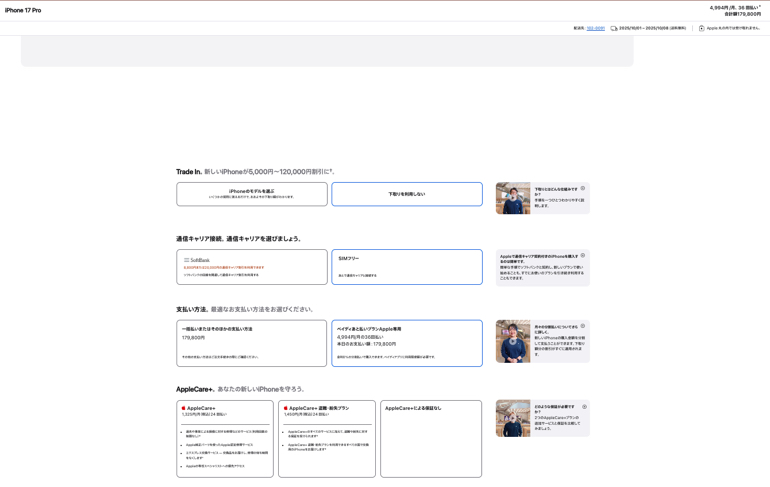Play the payment specialist video thumbnail

(513, 341)
